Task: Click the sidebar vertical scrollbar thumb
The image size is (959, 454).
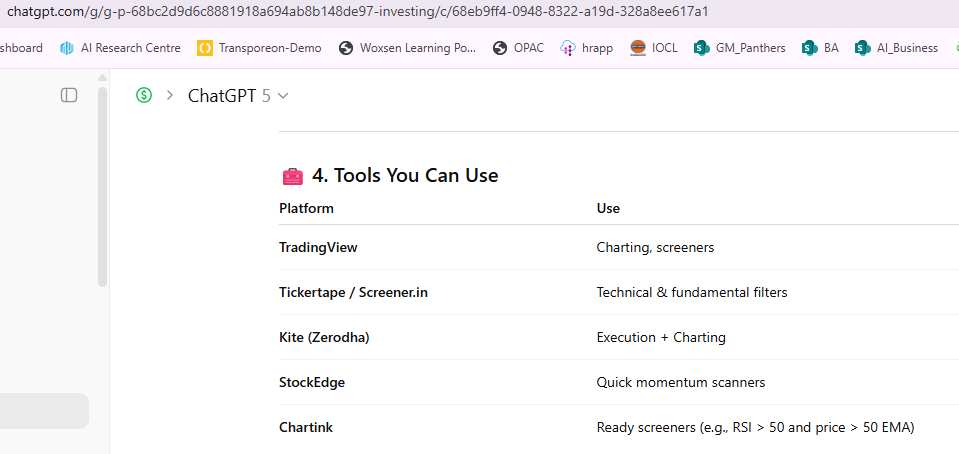Action: click(102, 187)
